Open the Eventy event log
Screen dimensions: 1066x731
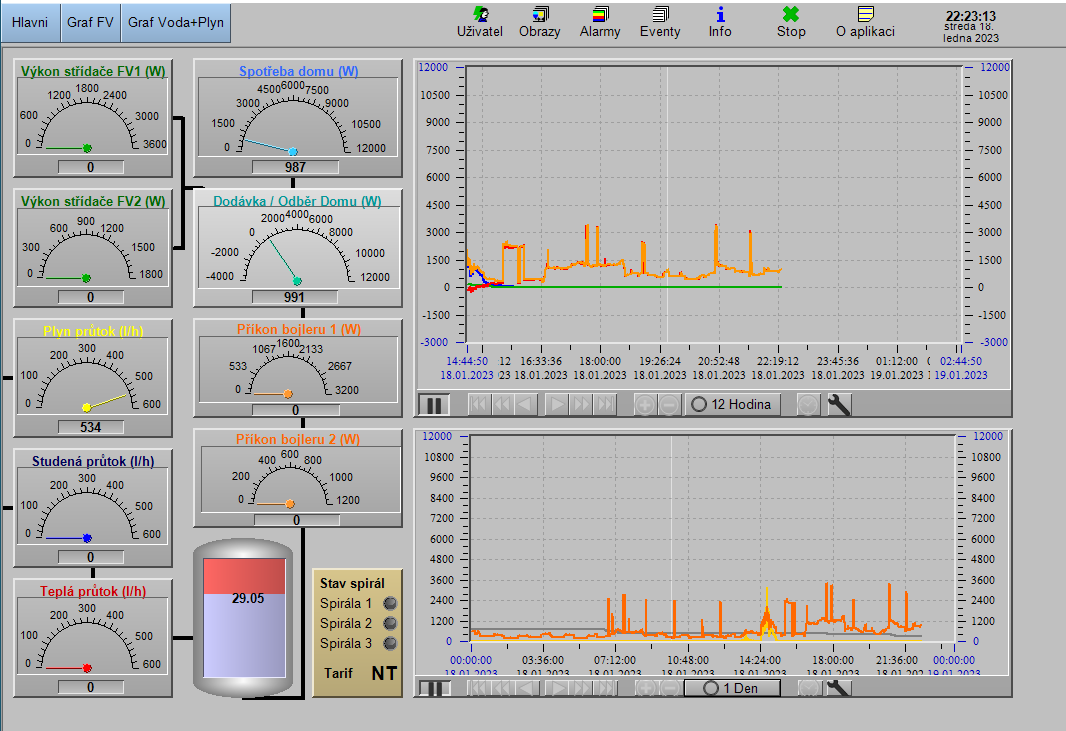coord(660,21)
